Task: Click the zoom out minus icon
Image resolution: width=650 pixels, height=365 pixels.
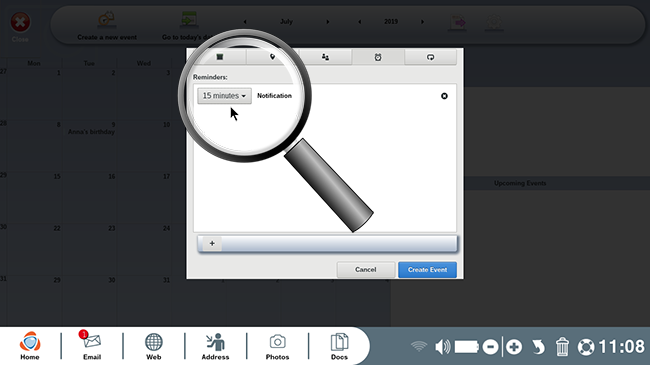Action: coord(490,347)
